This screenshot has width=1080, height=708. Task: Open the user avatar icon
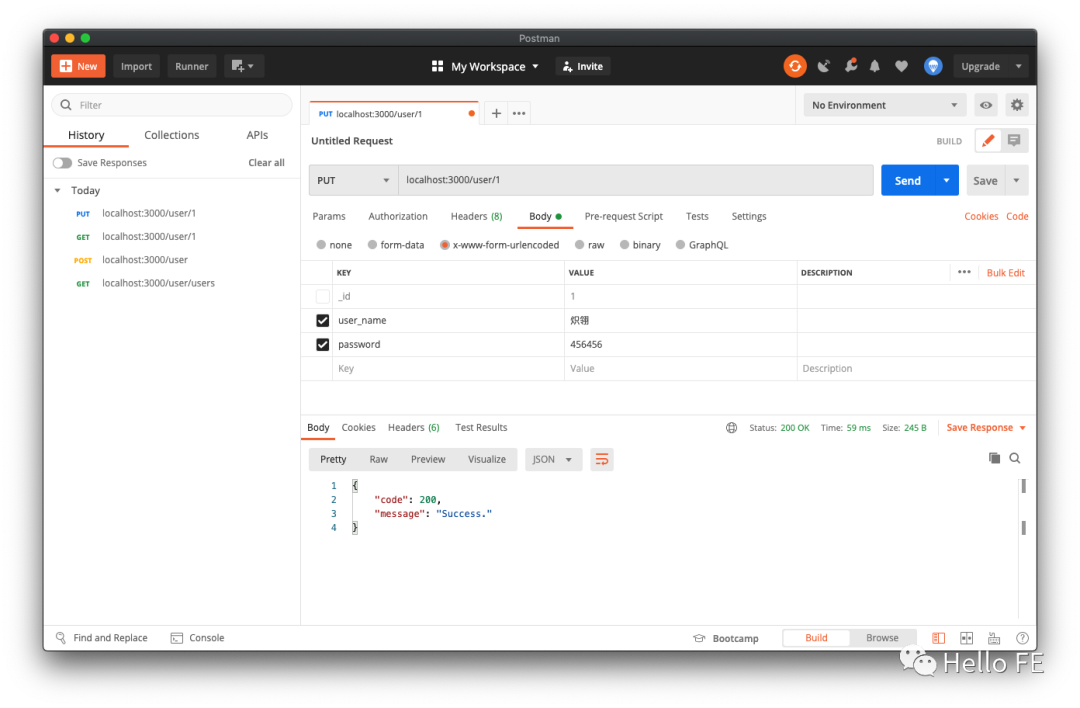point(933,66)
